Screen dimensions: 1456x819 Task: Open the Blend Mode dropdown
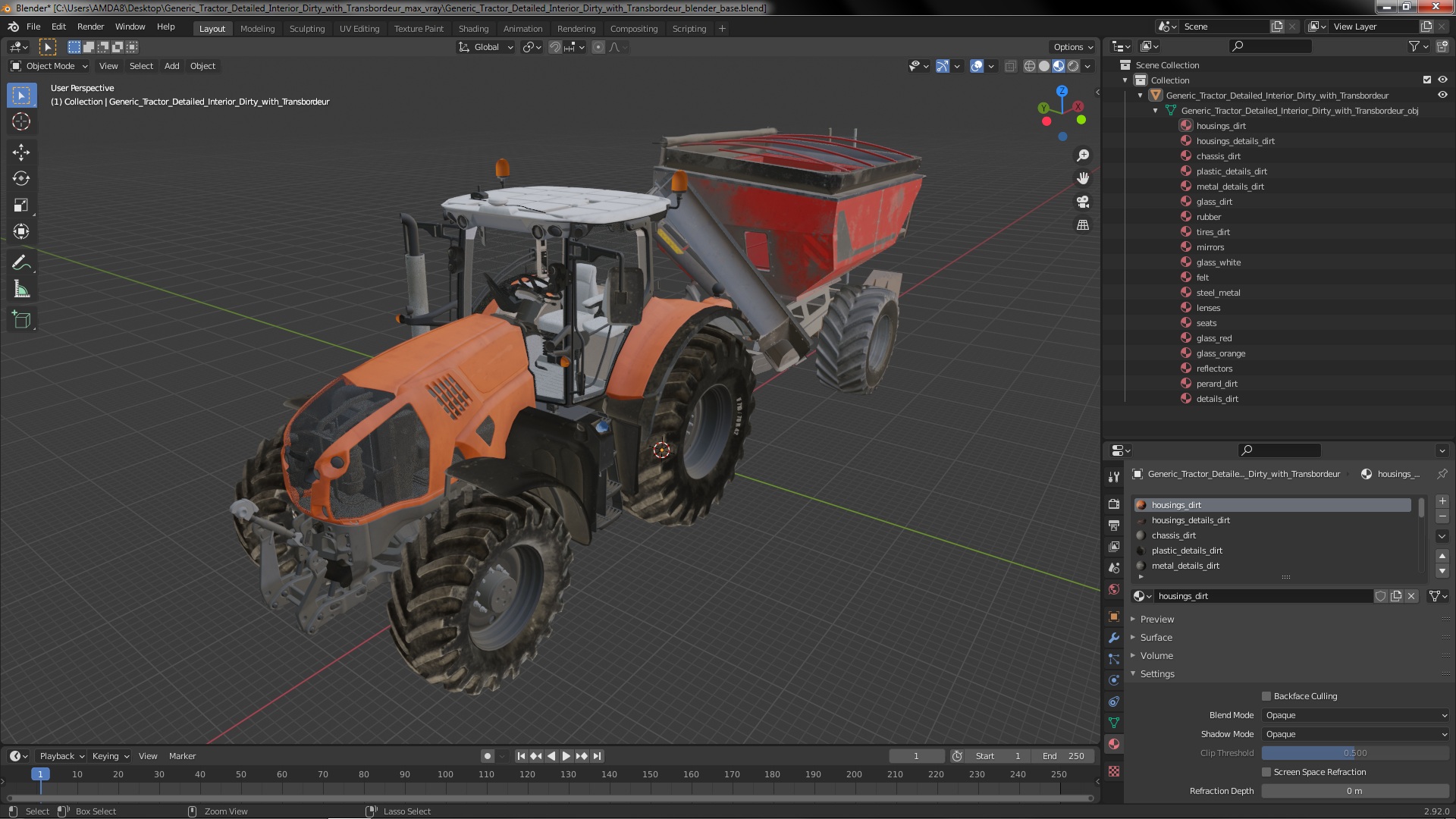point(1356,715)
